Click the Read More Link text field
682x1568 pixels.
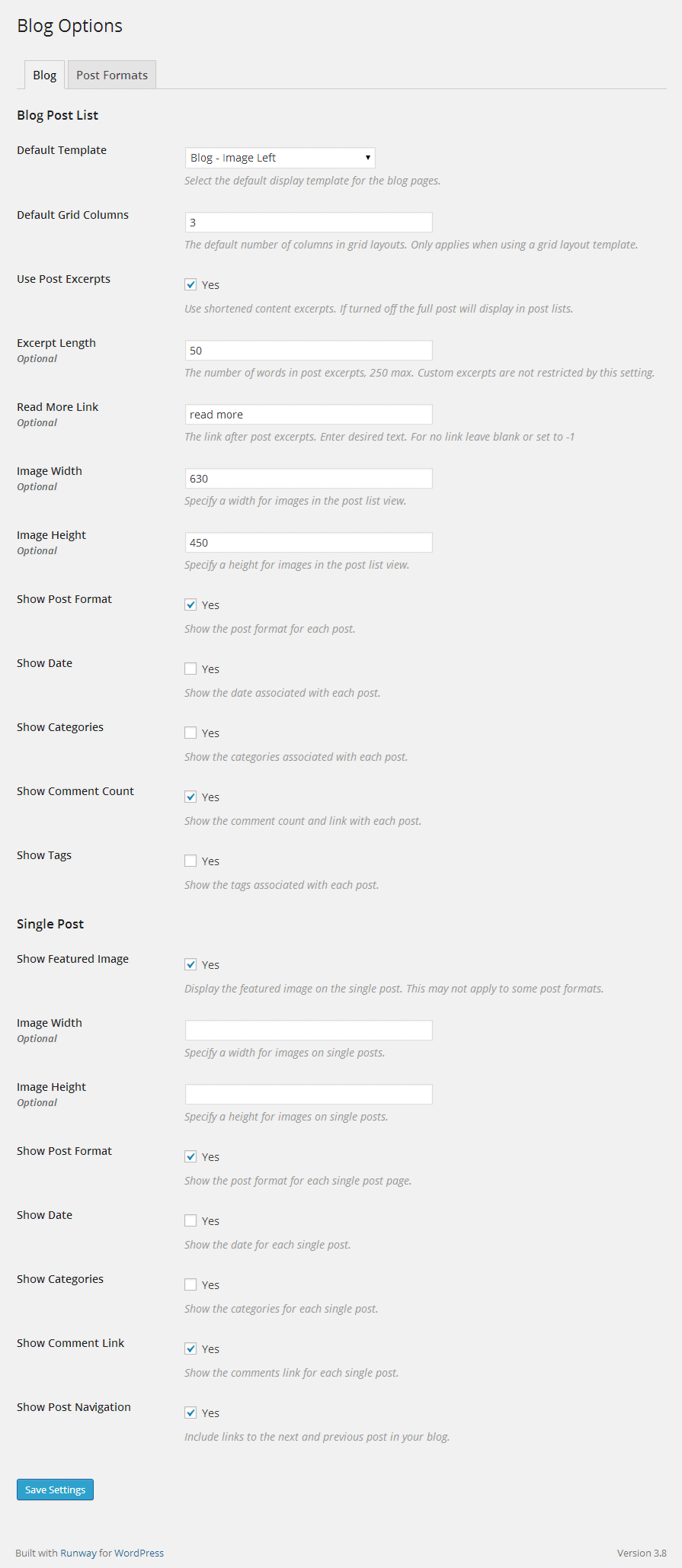point(309,415)
